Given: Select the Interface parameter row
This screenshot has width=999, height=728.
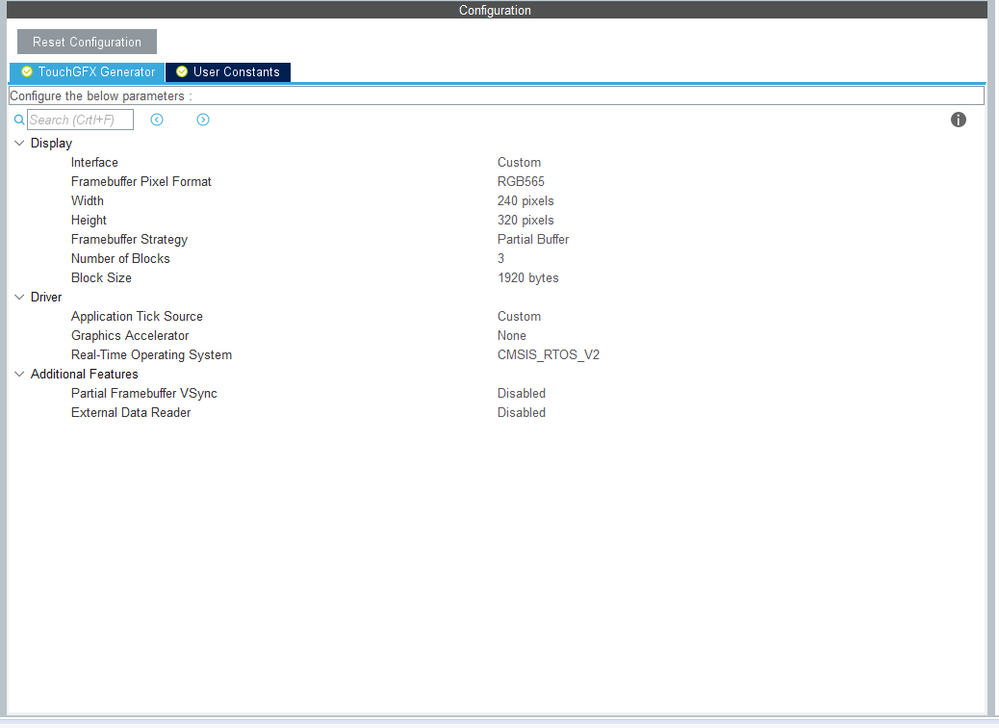Looking at the screenshot, I should (x=94, y=162).
